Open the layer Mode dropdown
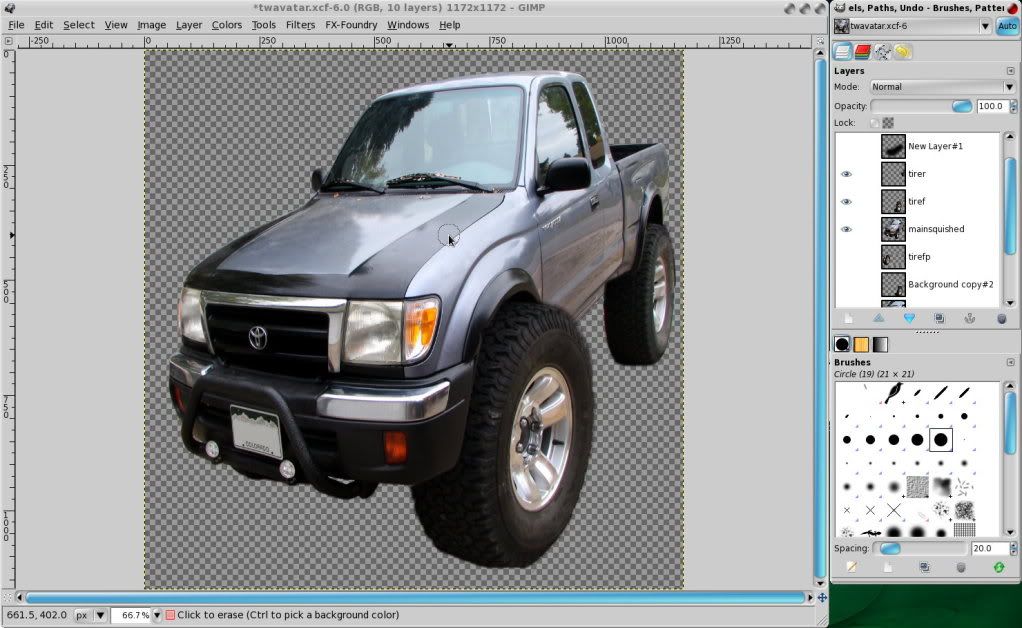The height and width of the screenshot is (628, 1022). point(942,87)
